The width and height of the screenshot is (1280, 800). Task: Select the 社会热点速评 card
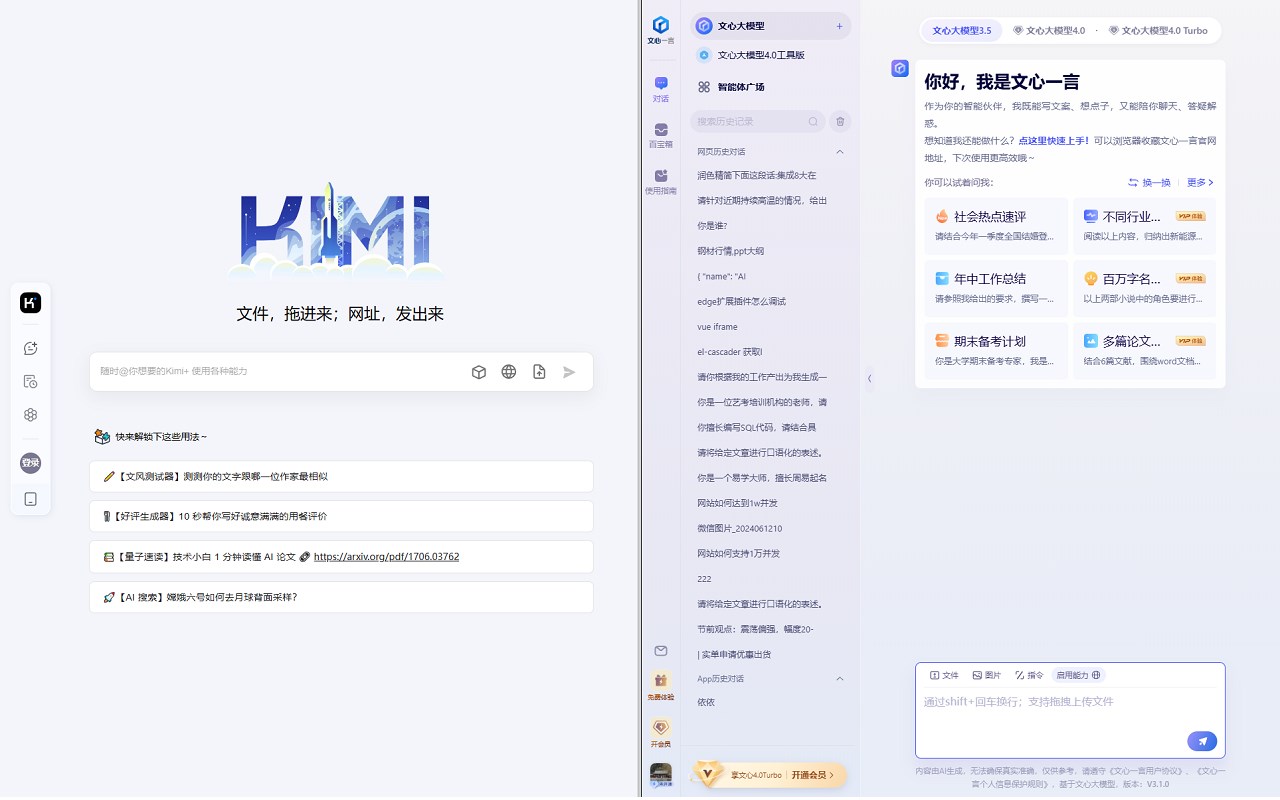click(996, 226)
